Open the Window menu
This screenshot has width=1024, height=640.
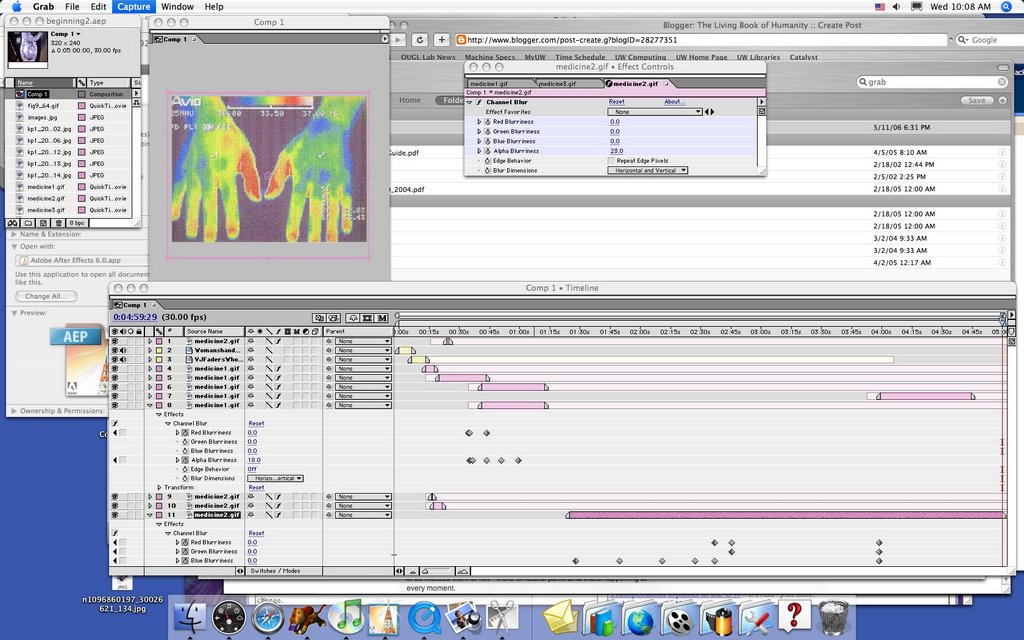point(177,7)
